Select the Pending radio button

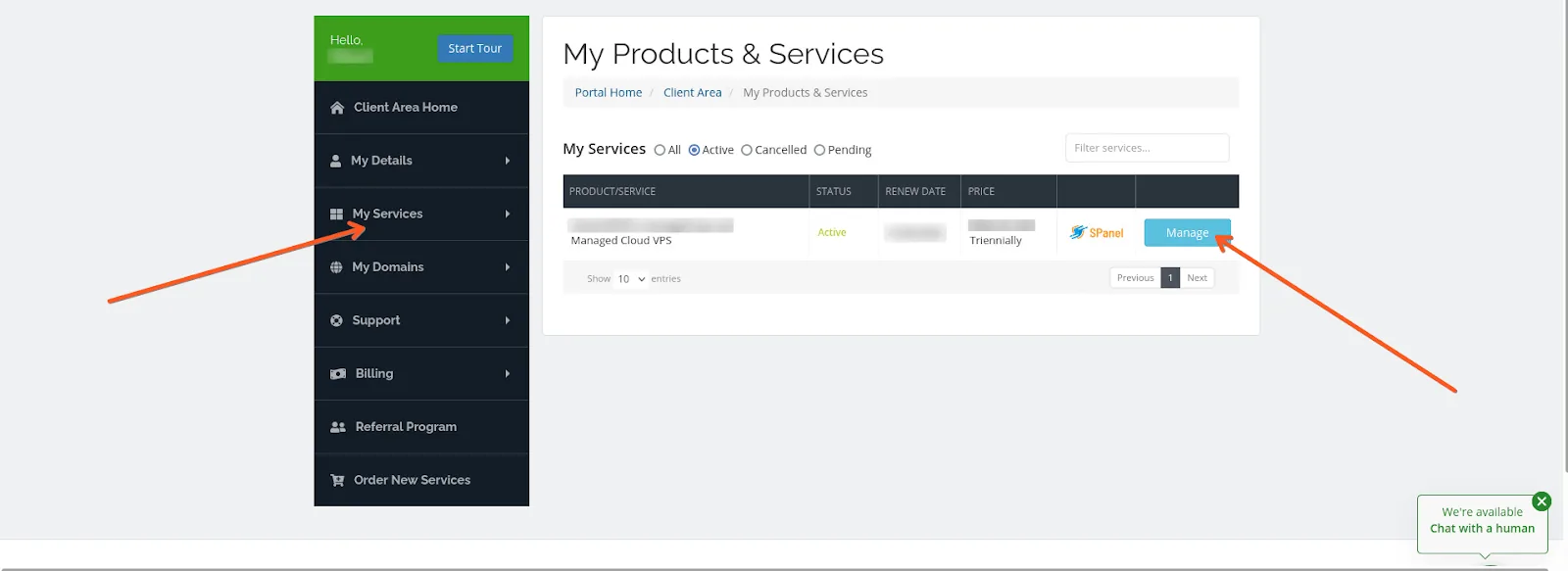click(x=819, y=151)
